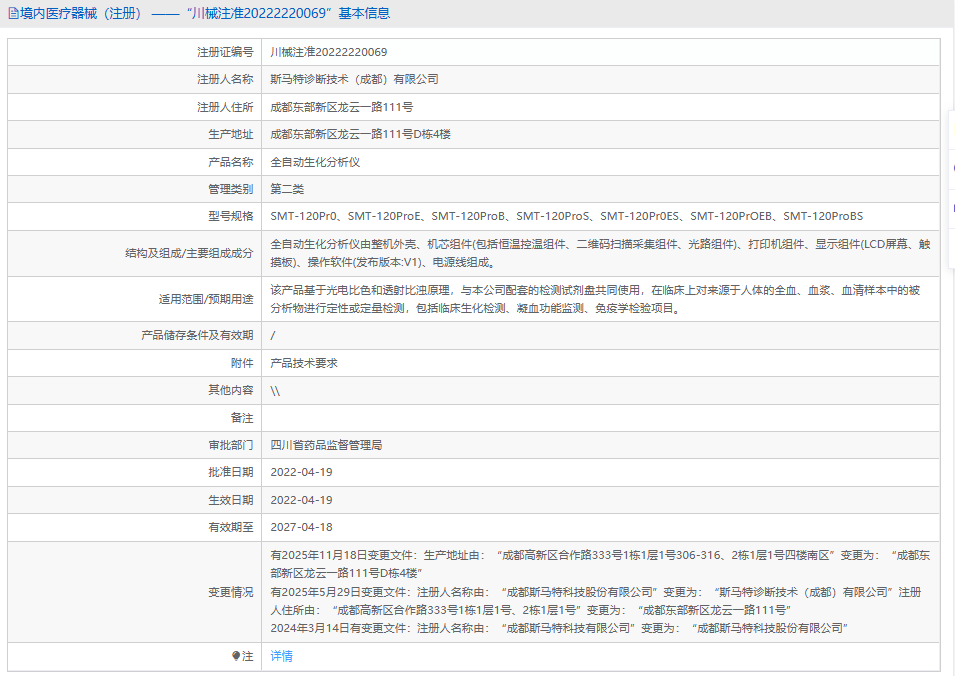Click the 生产地址 address value cell
Screen dimensions: 955x676
[360, 134]
